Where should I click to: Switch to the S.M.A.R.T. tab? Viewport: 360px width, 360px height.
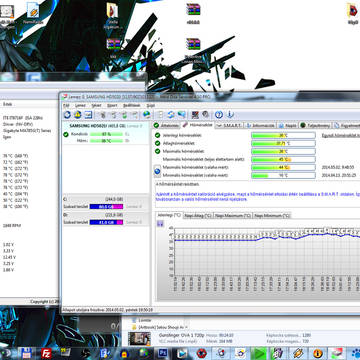229,125
